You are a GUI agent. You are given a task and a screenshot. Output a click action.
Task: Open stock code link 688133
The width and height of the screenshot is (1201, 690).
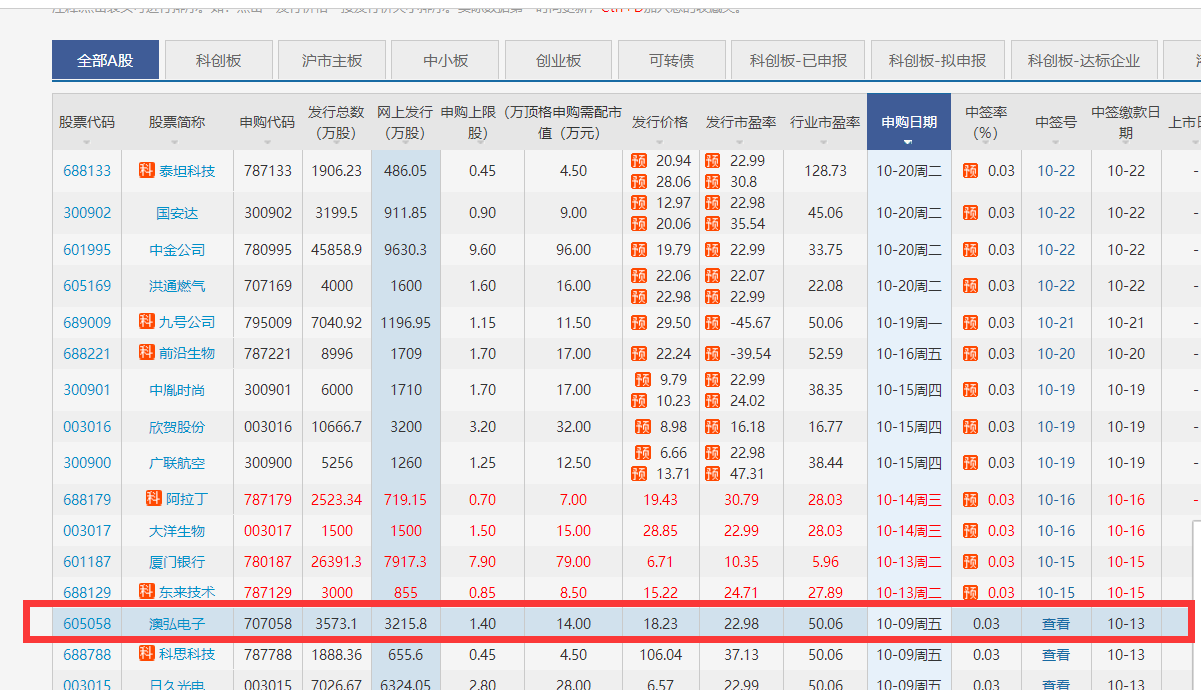click(x=87, y=171)
